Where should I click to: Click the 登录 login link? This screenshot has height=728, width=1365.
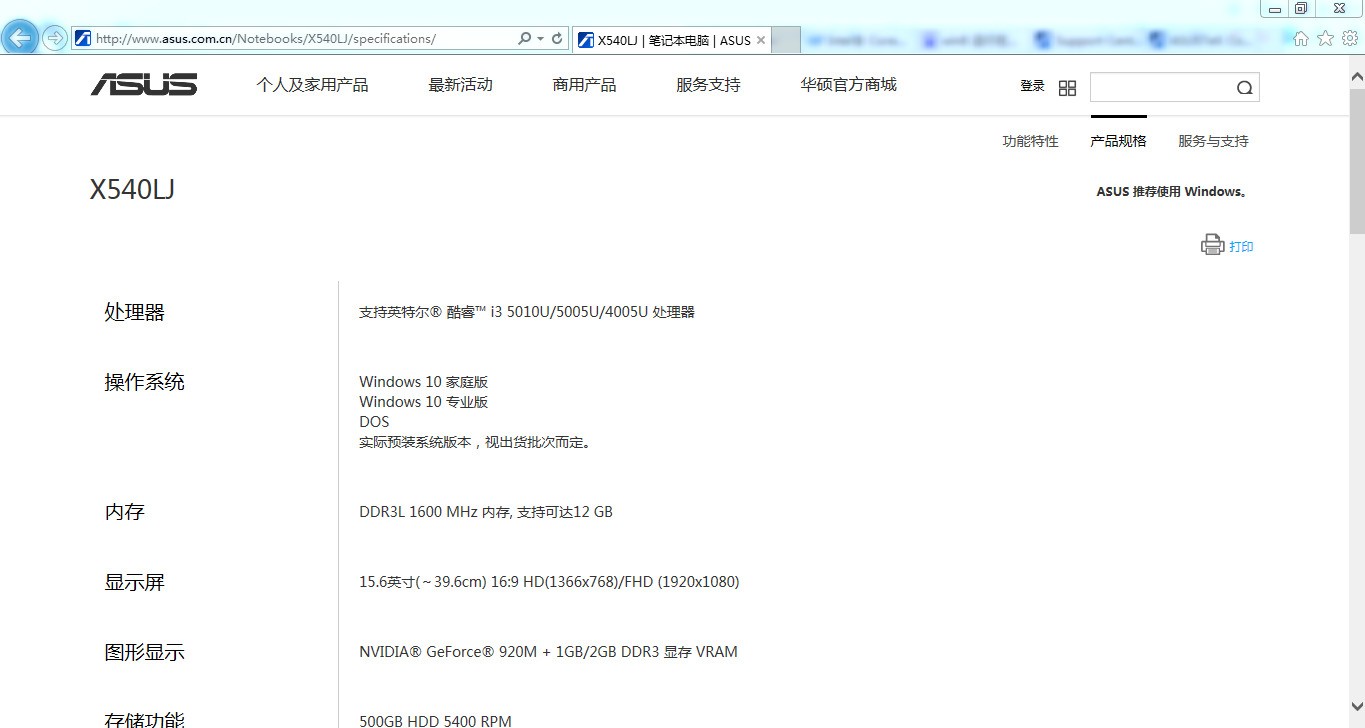1032,86
